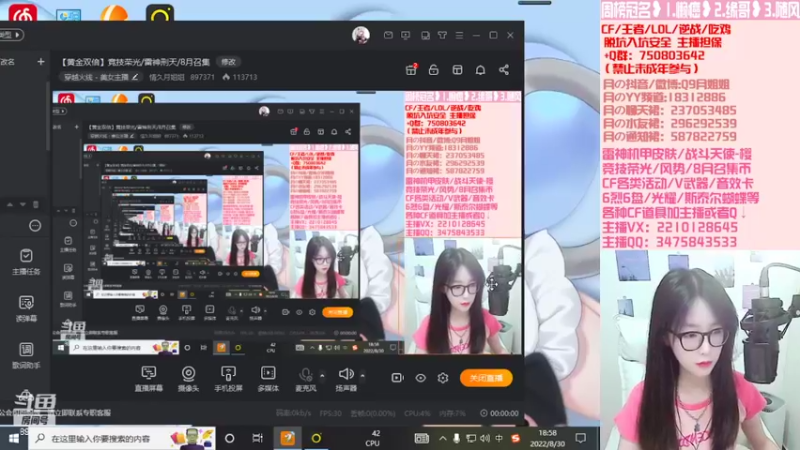Mute the 扬声器 speaker
Screen dimensions: 800x450
click(x=346, y=379)
